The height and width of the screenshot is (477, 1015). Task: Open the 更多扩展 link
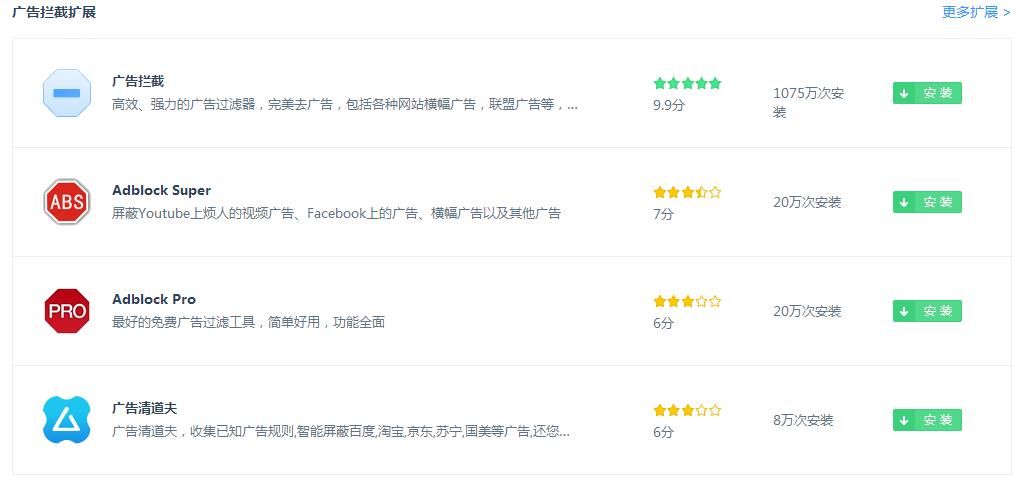(975, 12)
